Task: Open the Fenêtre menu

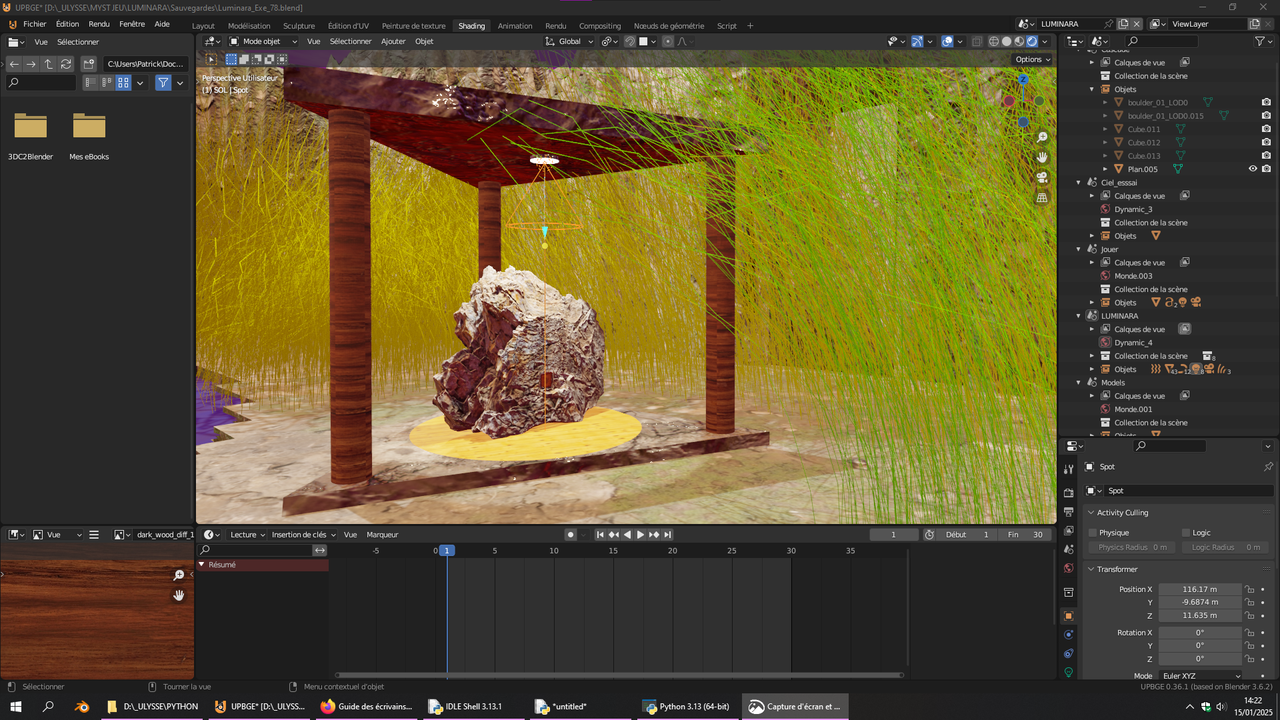Action: (x=132, y=24)
